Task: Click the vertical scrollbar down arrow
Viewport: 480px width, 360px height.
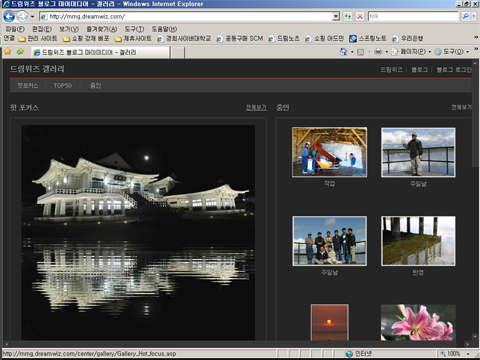Action: pyautogui.click(x=475, y=337)
